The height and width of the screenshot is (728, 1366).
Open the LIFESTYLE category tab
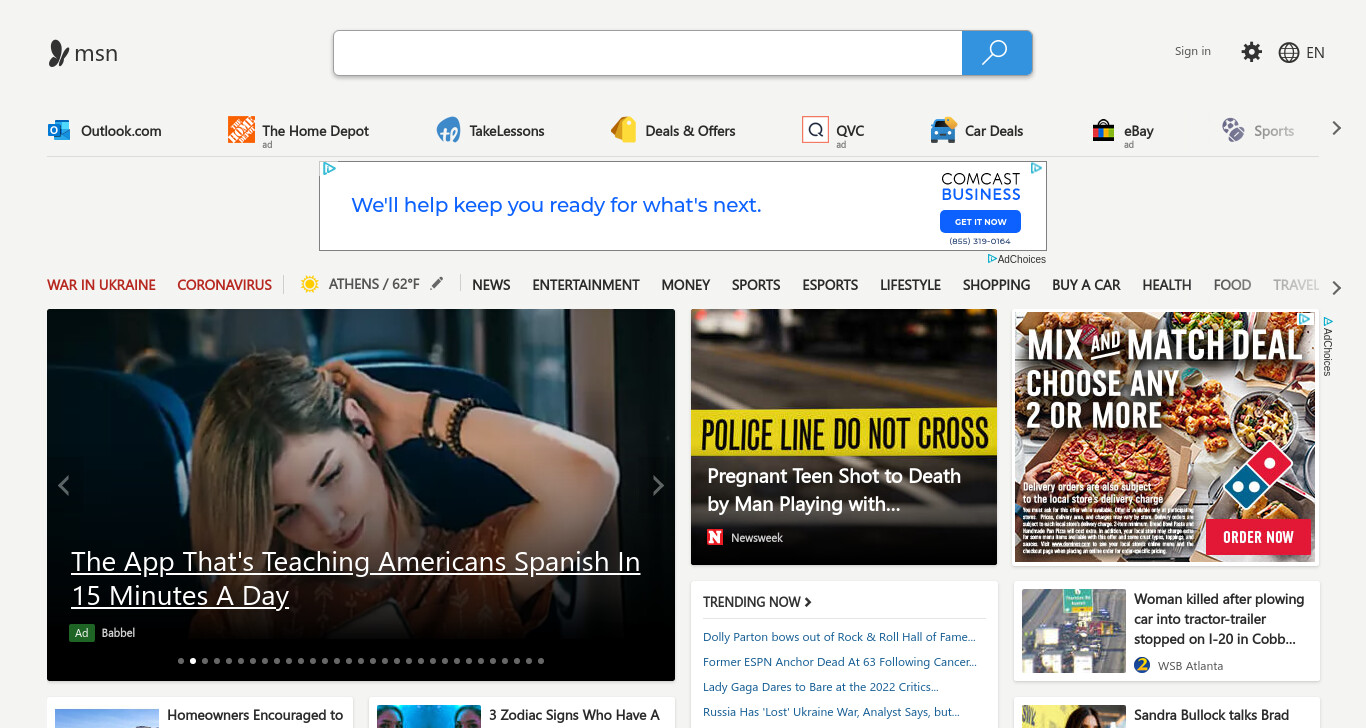coord(910,285)
